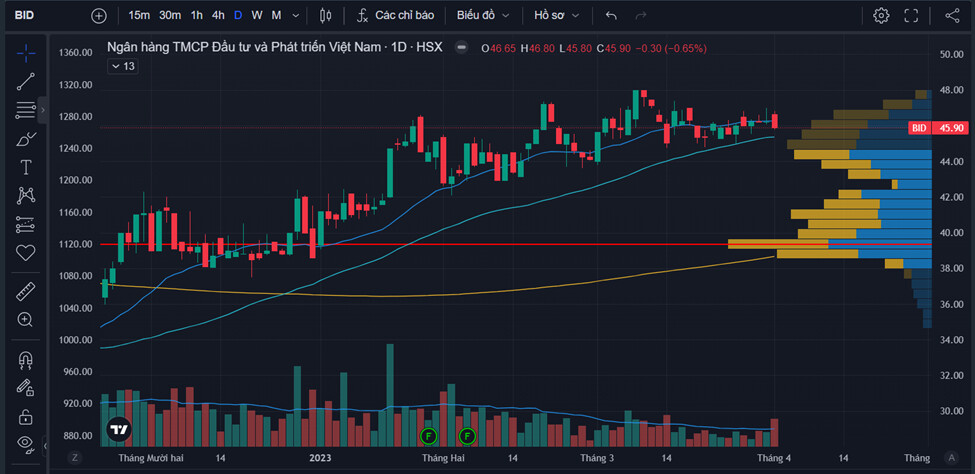Open the candlestick chart style picker

tap(325, 16)
